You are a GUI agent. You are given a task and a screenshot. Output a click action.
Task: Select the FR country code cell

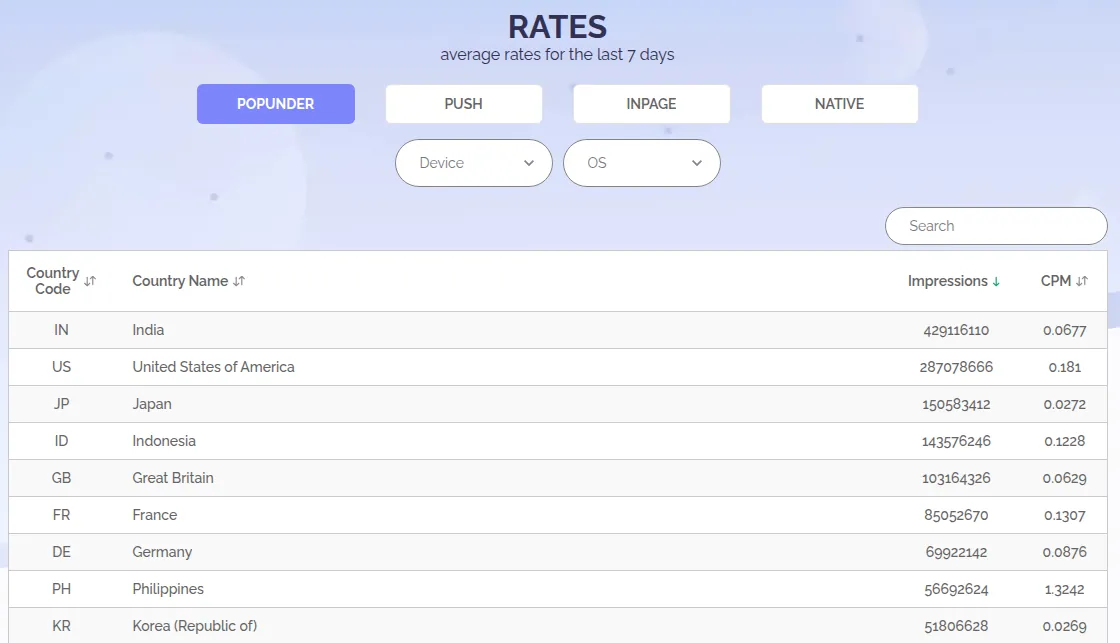pos(61,515)
